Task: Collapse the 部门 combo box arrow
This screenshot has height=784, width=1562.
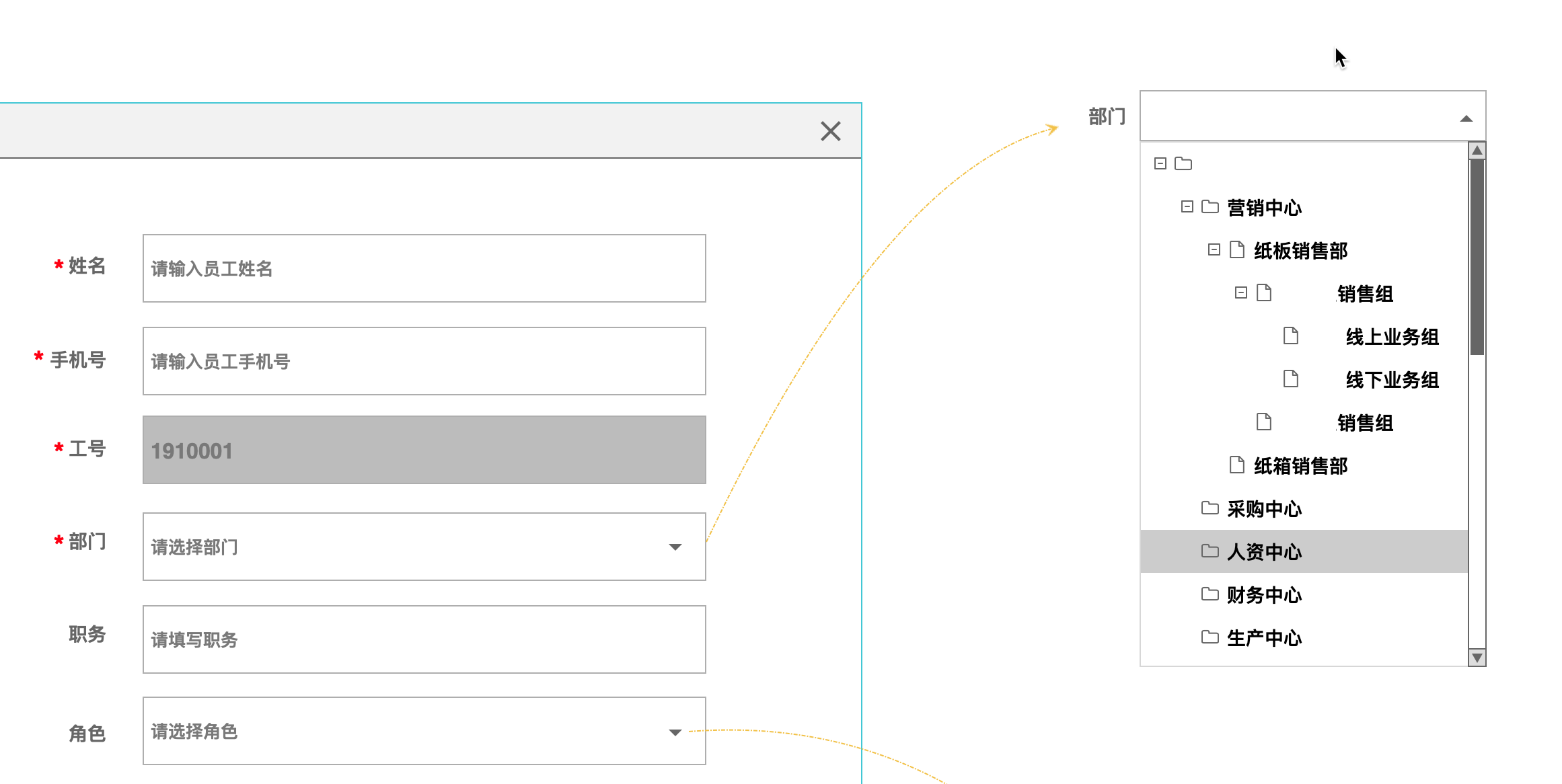Action: pyautogui.click(x=1466, y=118)
